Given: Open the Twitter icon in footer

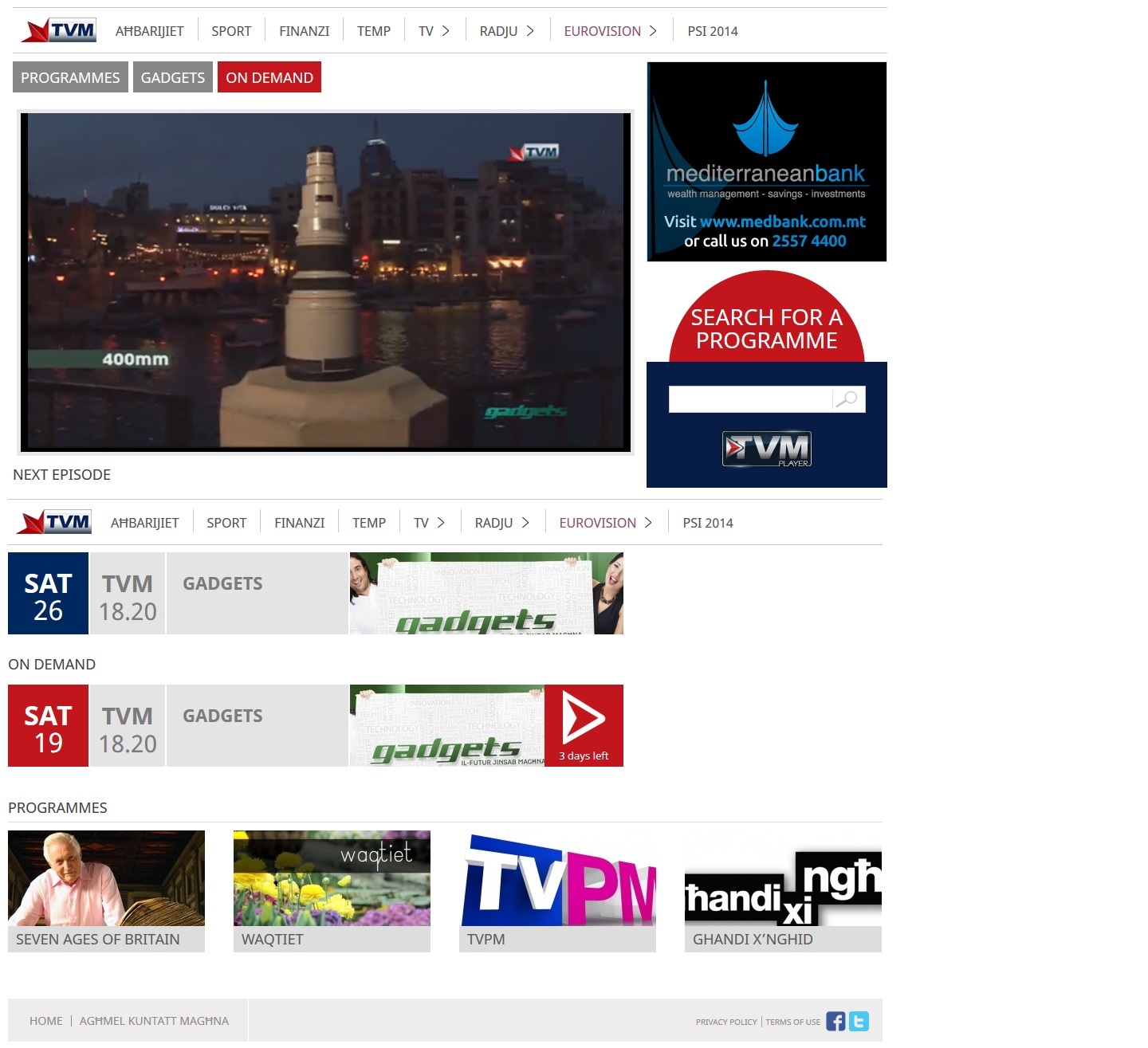Looking at the screenshot, I should pos(859,1021).
